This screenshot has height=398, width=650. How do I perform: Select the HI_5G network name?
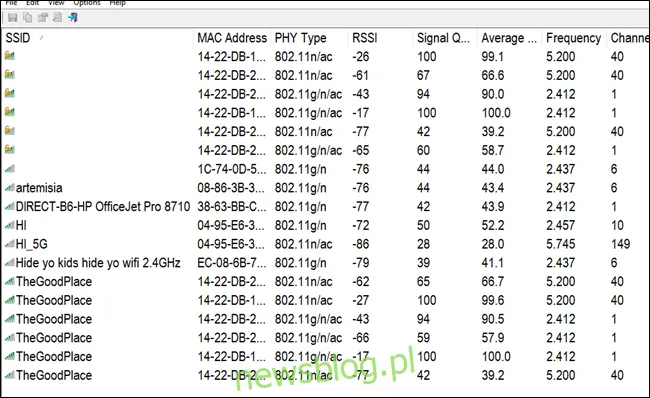[32, 244]
